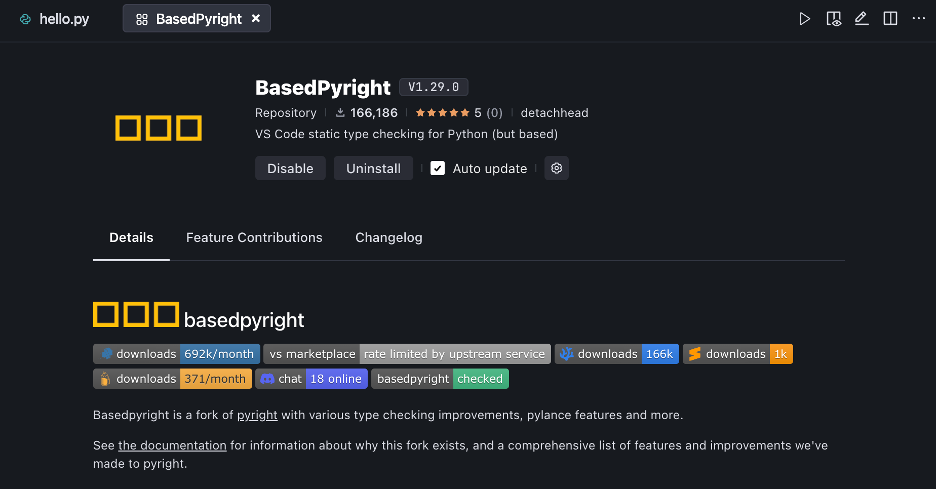Image resolution: width=936 pixels, height=490 pixels.
Task: Open the preview-to-side icon in the editor toolbar
Action: [x=833, y=19]
